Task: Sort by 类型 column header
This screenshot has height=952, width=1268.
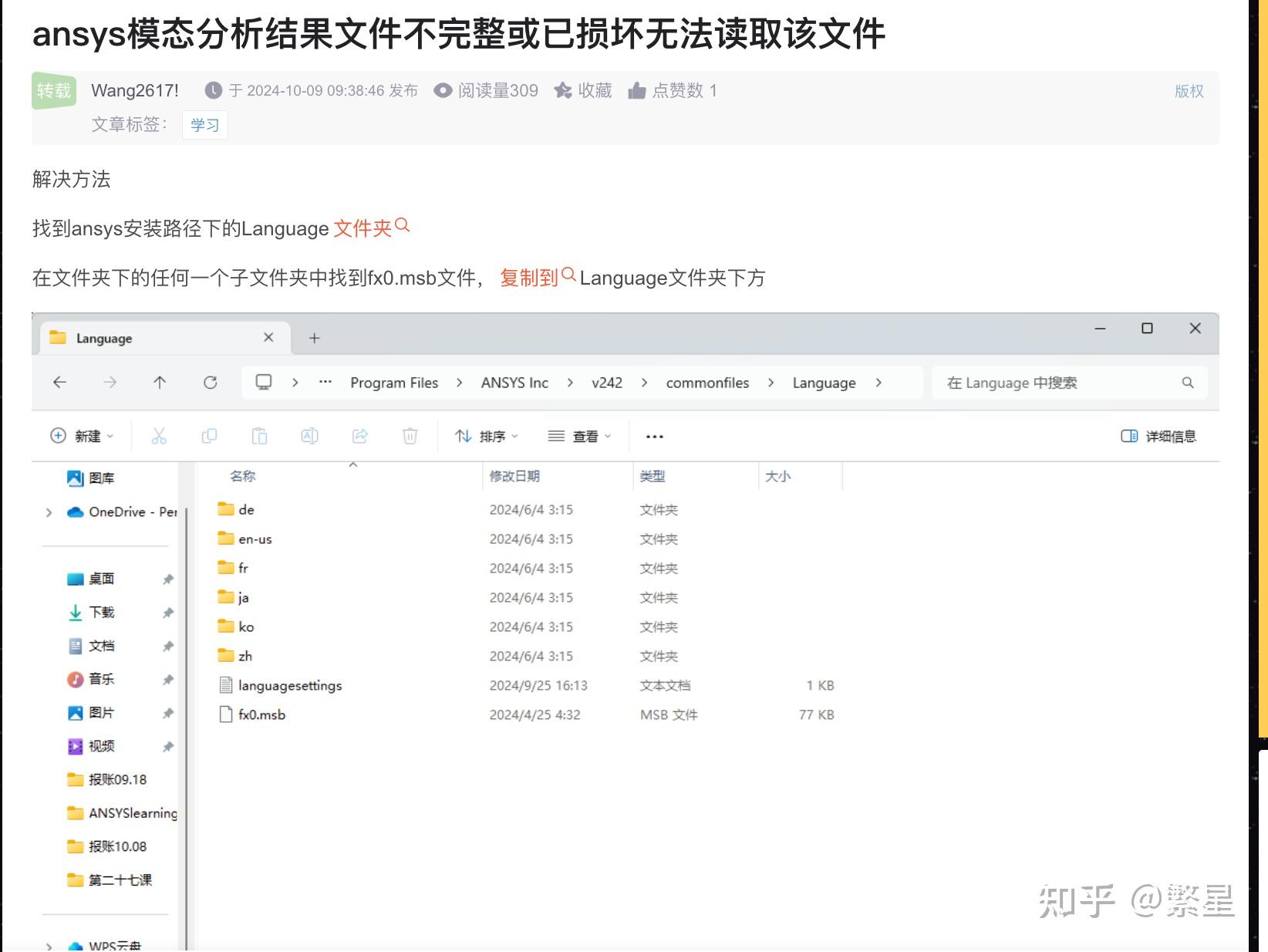Action: 653,476
